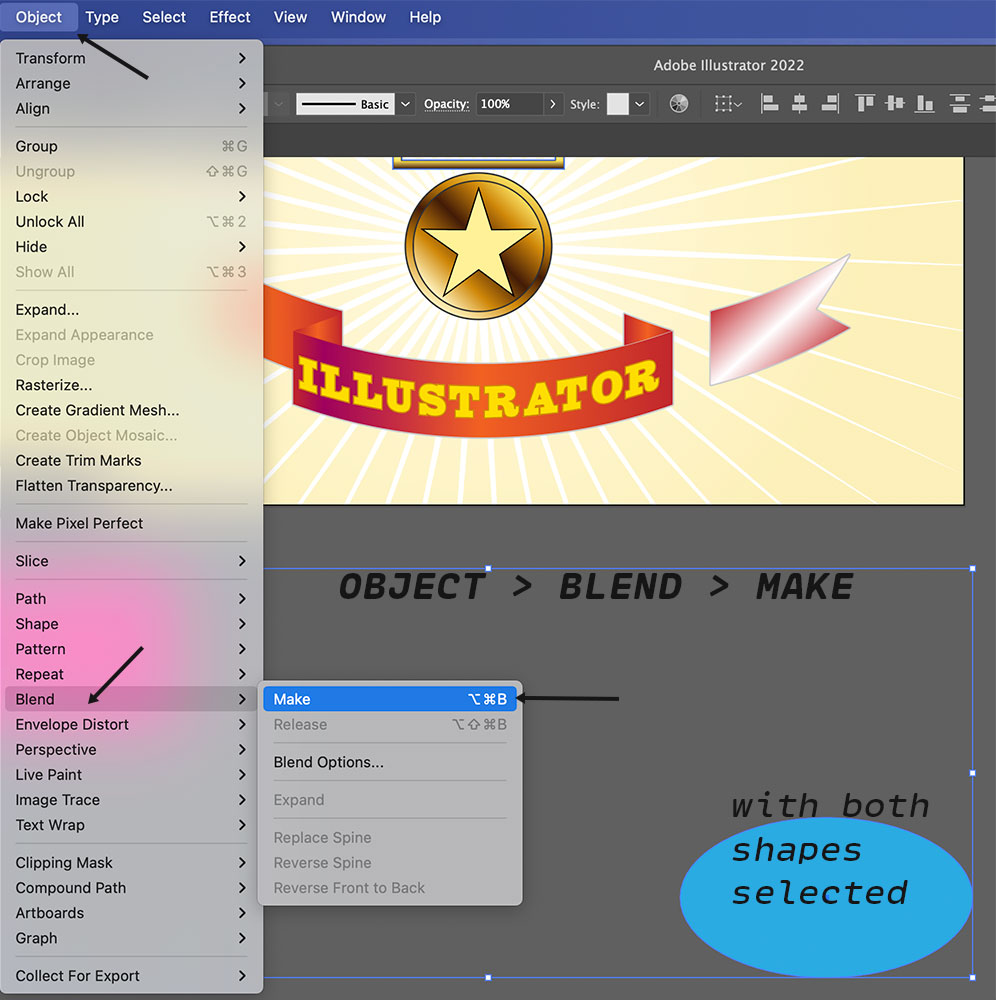
Task: Click the vertical align top icon
Action: click(865, 104)
